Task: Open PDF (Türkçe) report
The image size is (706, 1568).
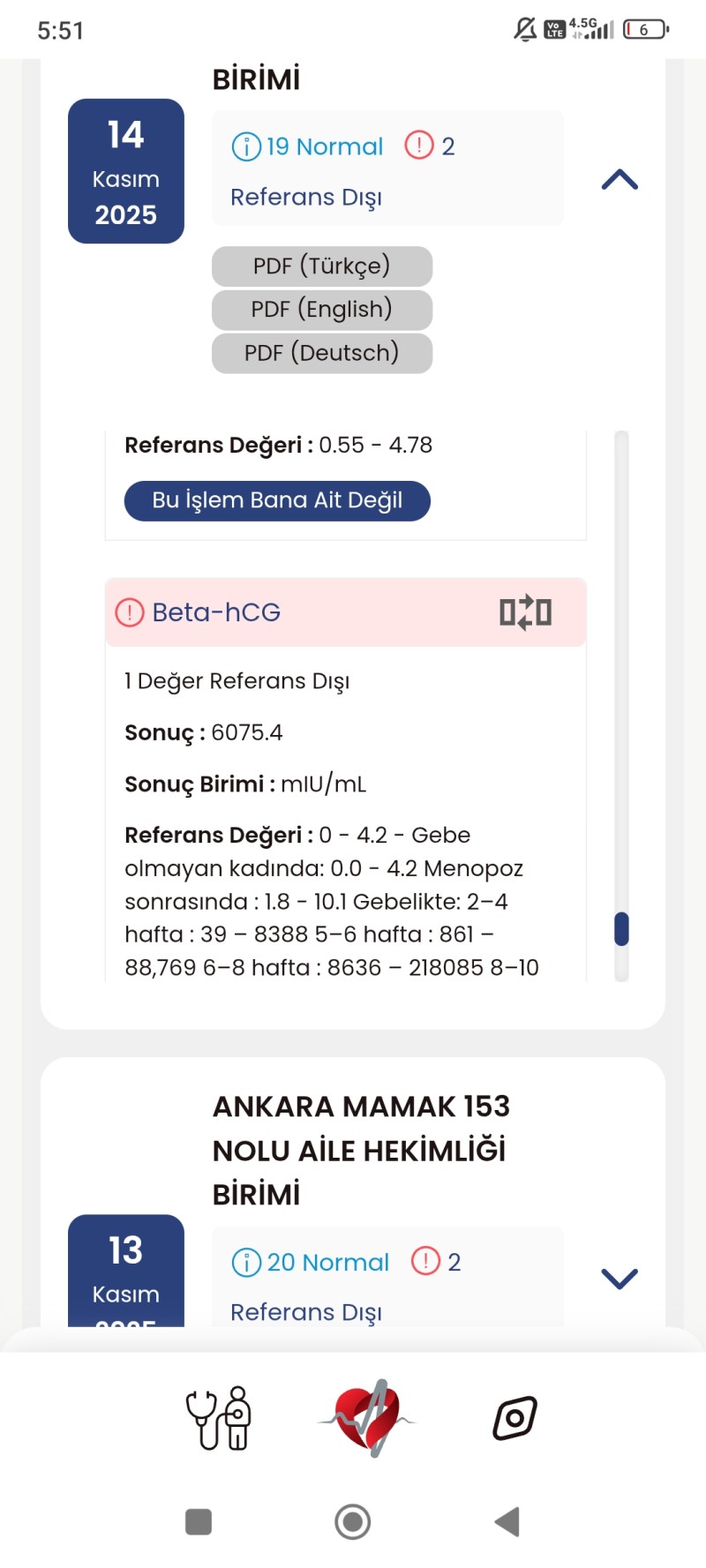Action: [322, 266]
